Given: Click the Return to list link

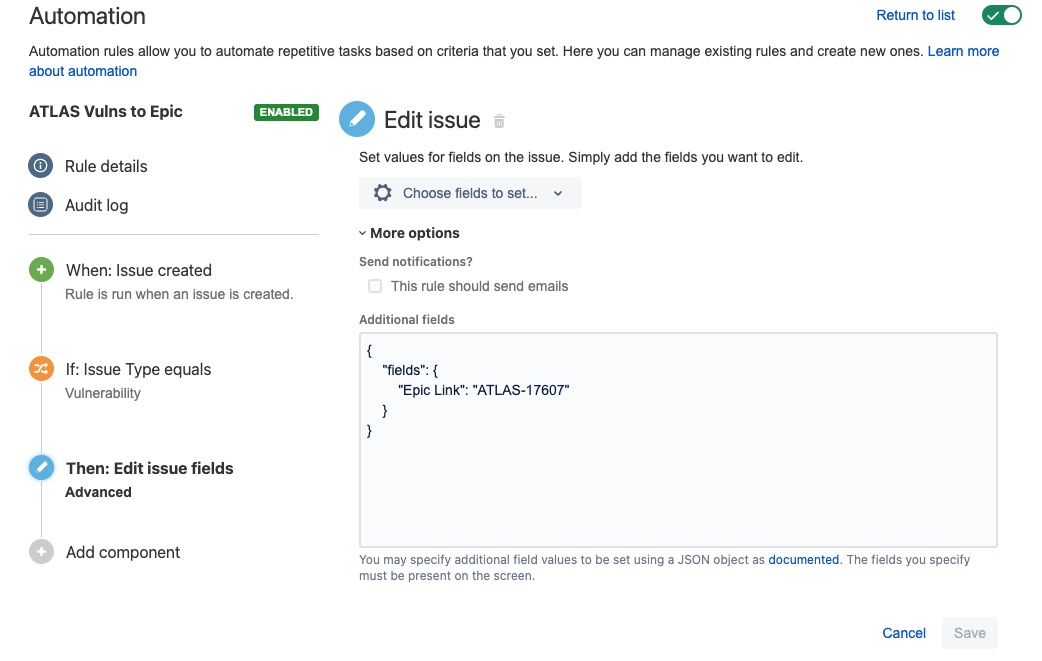Looking at the screenshot, I should point(915,15).
